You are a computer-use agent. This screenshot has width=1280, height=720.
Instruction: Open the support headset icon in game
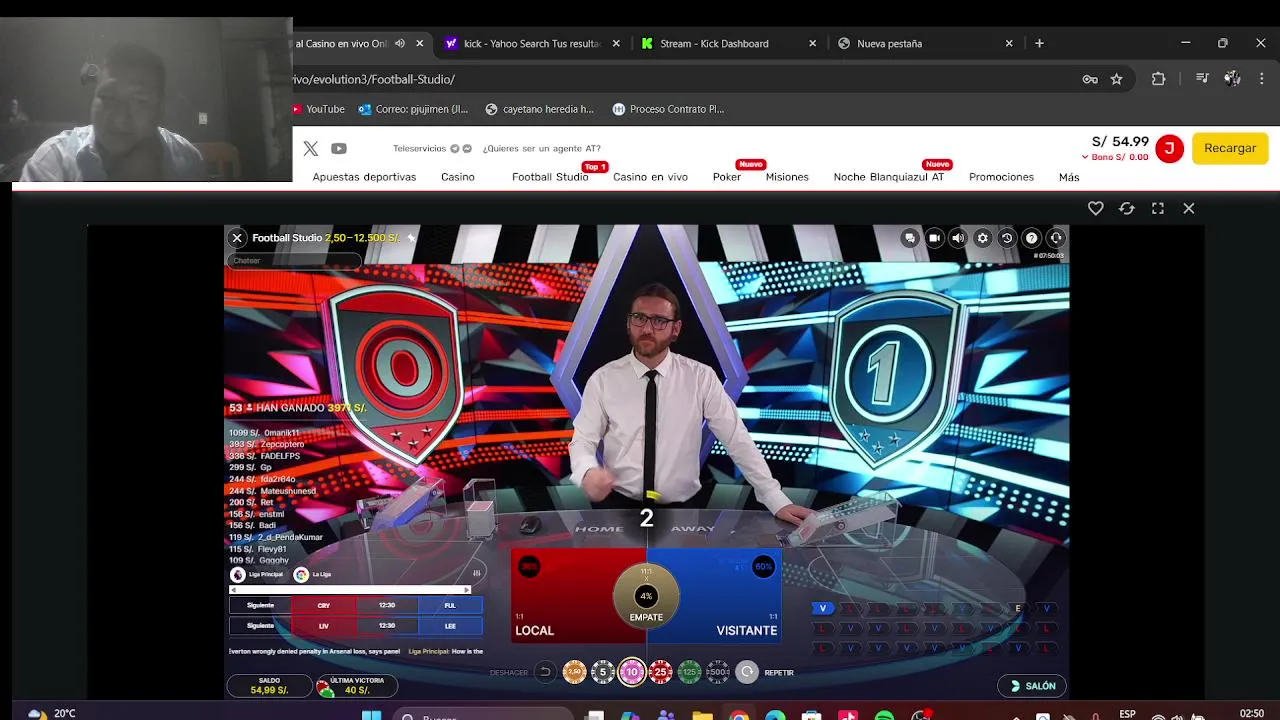tap(1056, 238)
